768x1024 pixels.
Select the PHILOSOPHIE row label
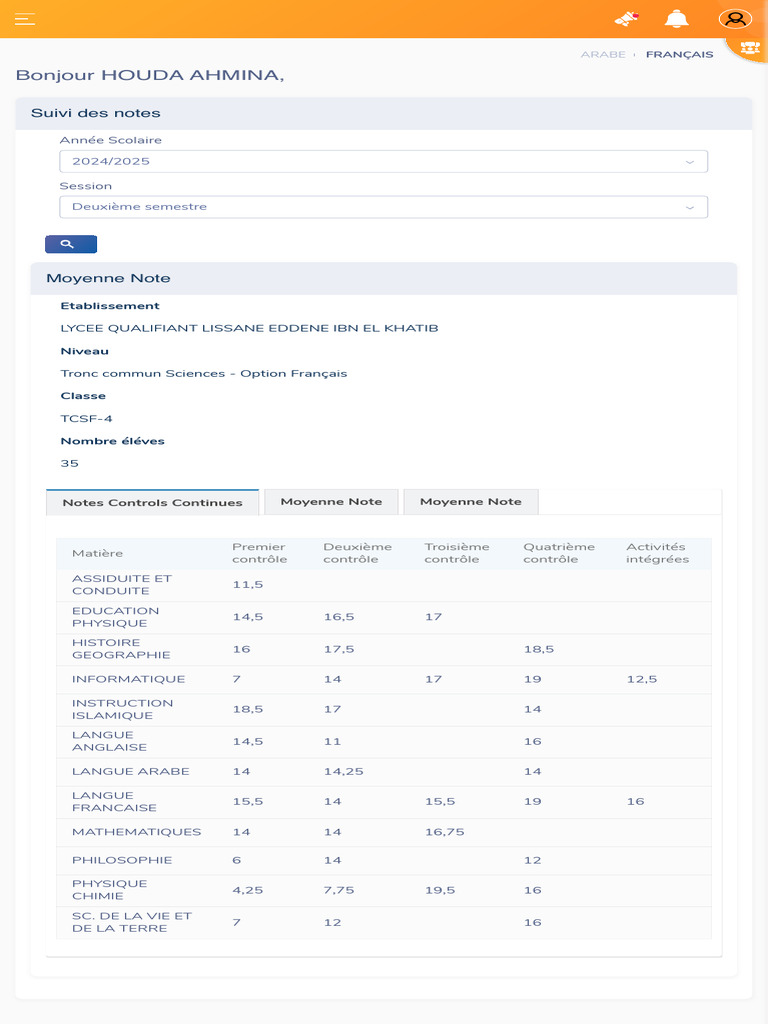point(122,860)
